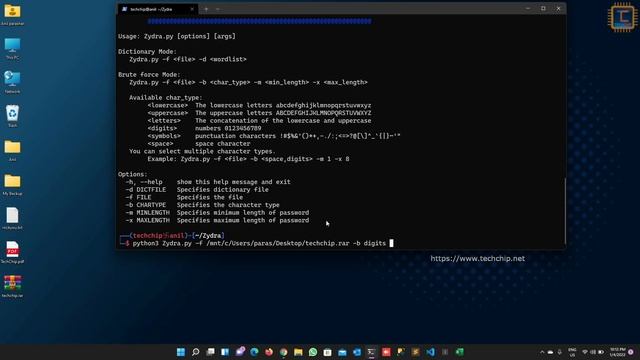
Task: Select the My Backup folder icon
Action: (x=12, y=185)
